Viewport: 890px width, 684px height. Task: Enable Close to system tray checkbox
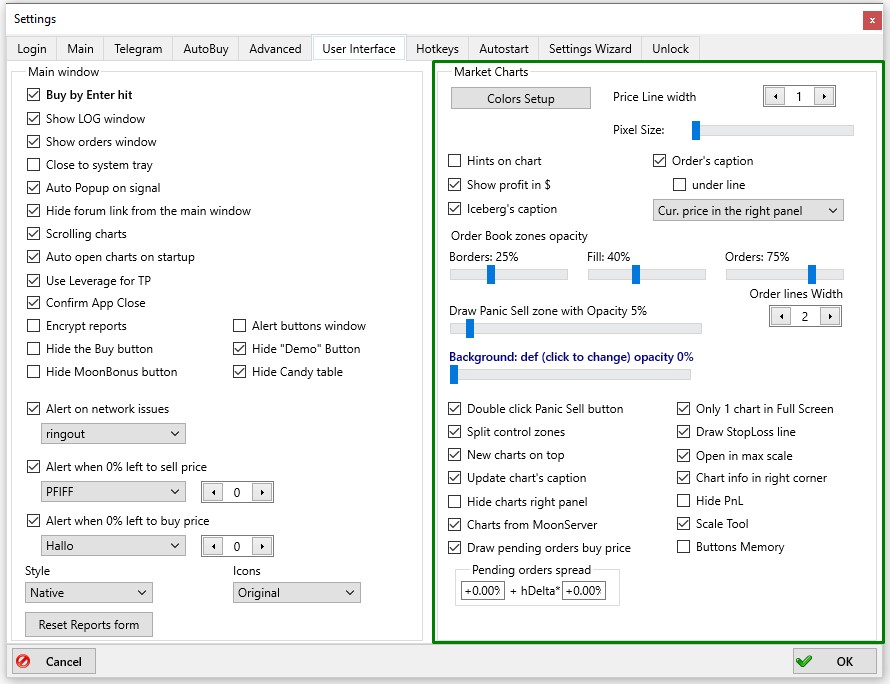pyautogui.click(x=33, y=165)
